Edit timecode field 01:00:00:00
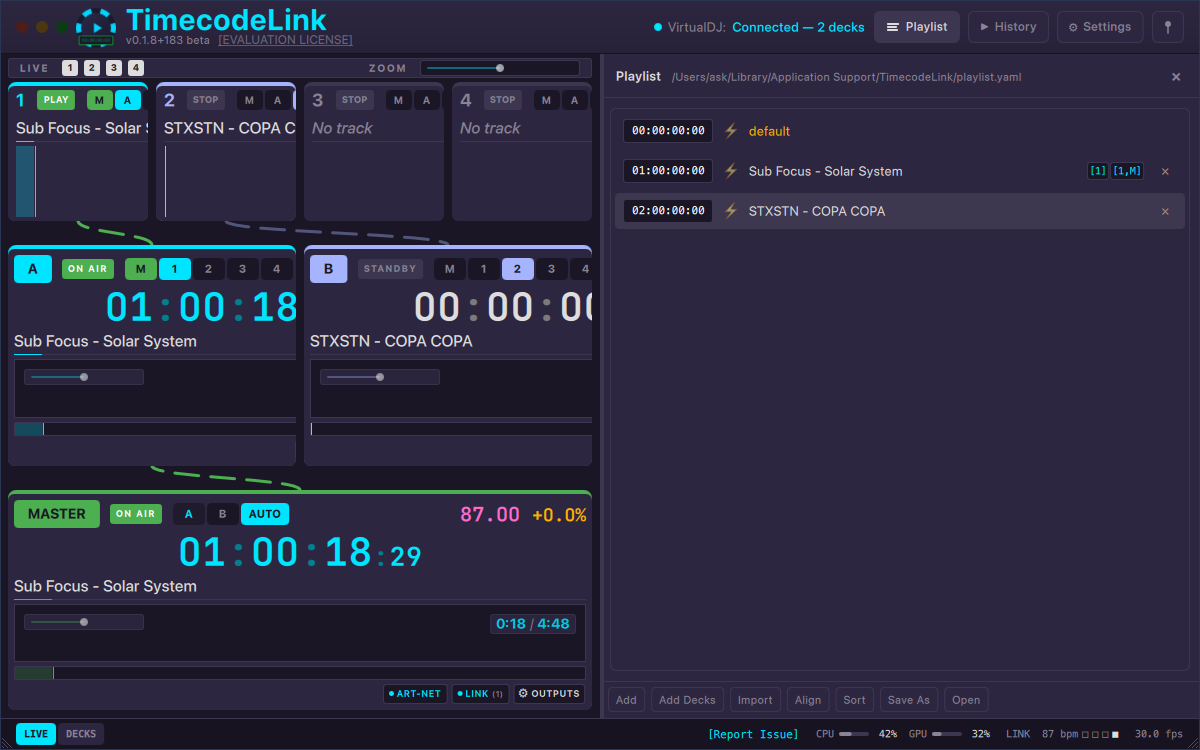Viewport: 1200px width, 750px height. click(668, 171)
